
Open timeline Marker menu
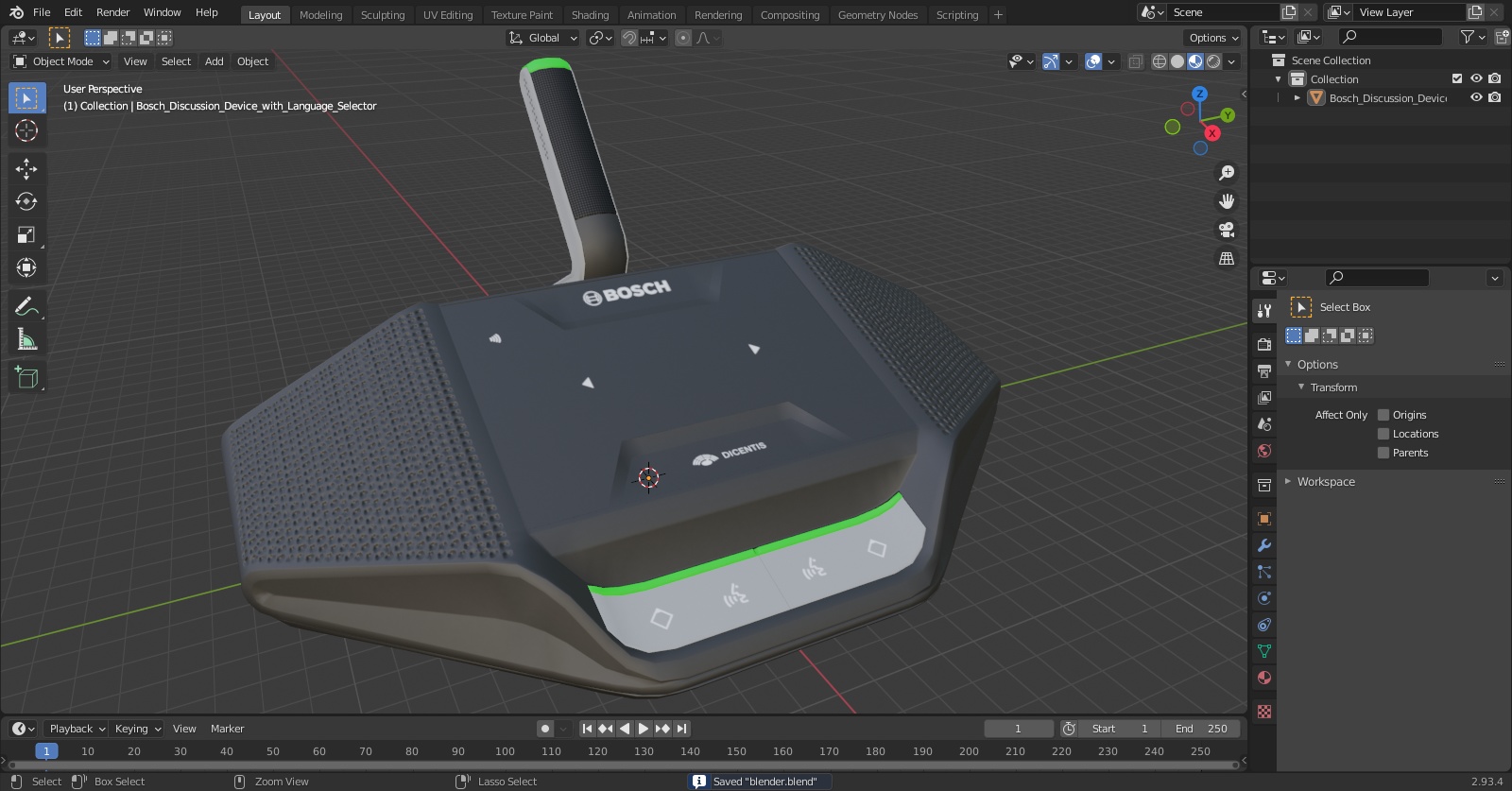coord(227,729)
